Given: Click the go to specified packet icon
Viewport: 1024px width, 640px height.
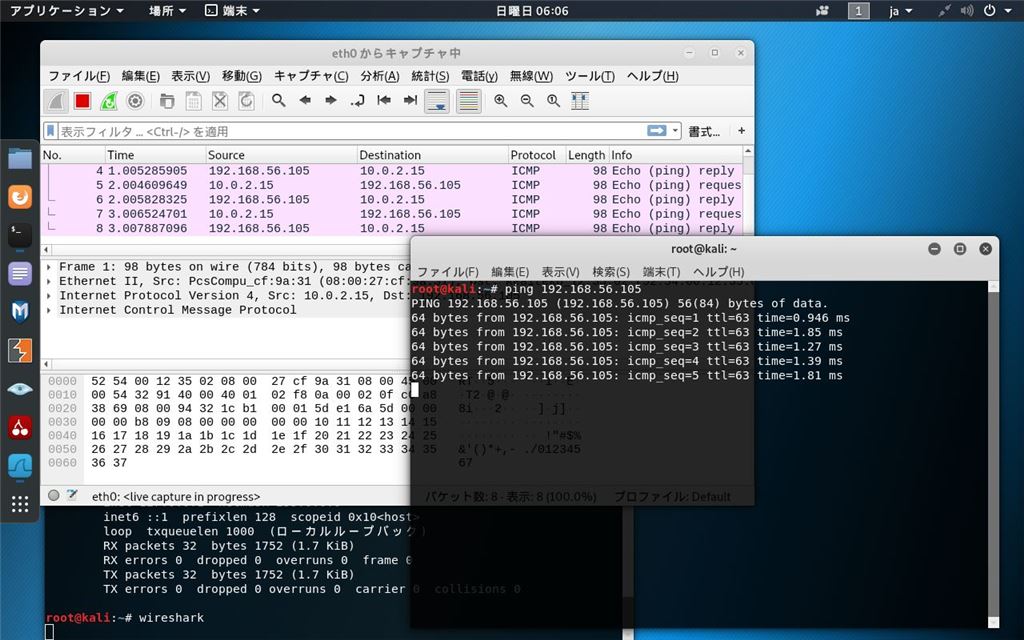Looking at the screenshot, I should 357,101.
